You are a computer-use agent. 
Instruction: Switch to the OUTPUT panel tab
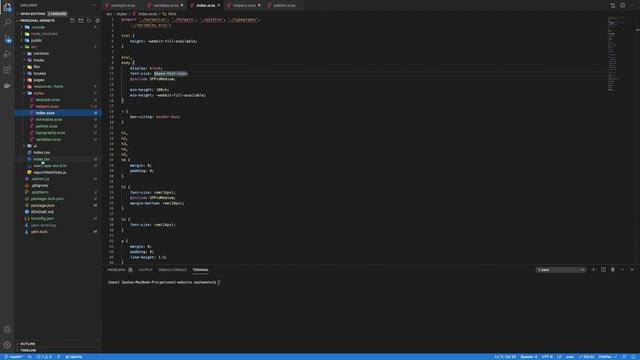tap(145, 270)
